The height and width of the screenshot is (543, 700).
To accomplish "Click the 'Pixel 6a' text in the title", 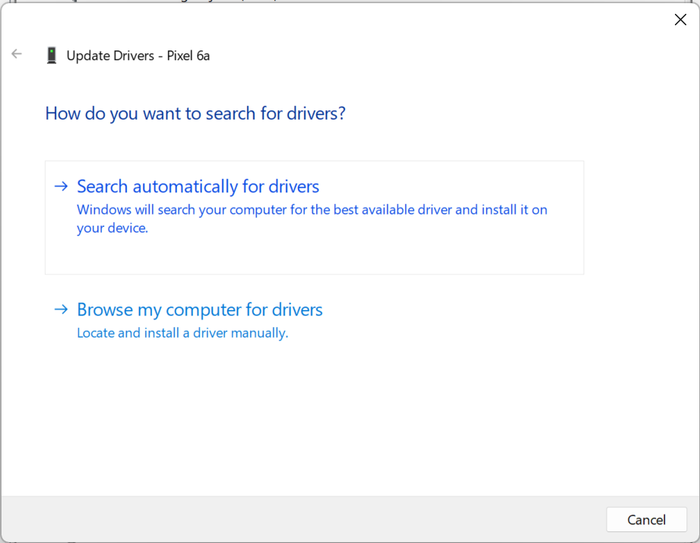I will click(188, 55).
